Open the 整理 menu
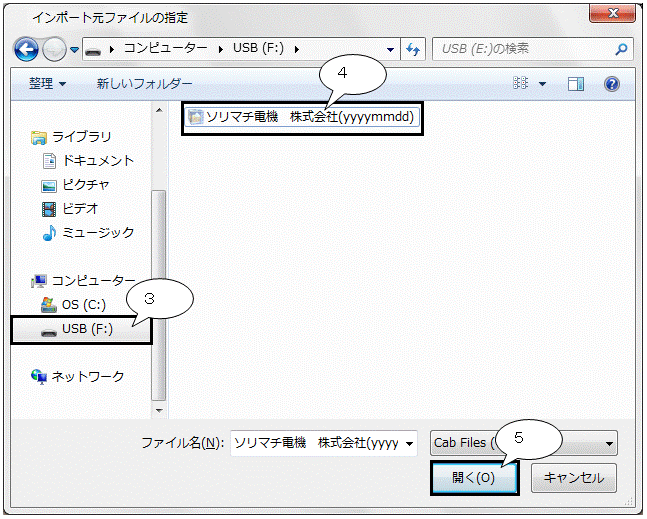The height and width of the screenshot is (519, 647). tap(47, 84)
